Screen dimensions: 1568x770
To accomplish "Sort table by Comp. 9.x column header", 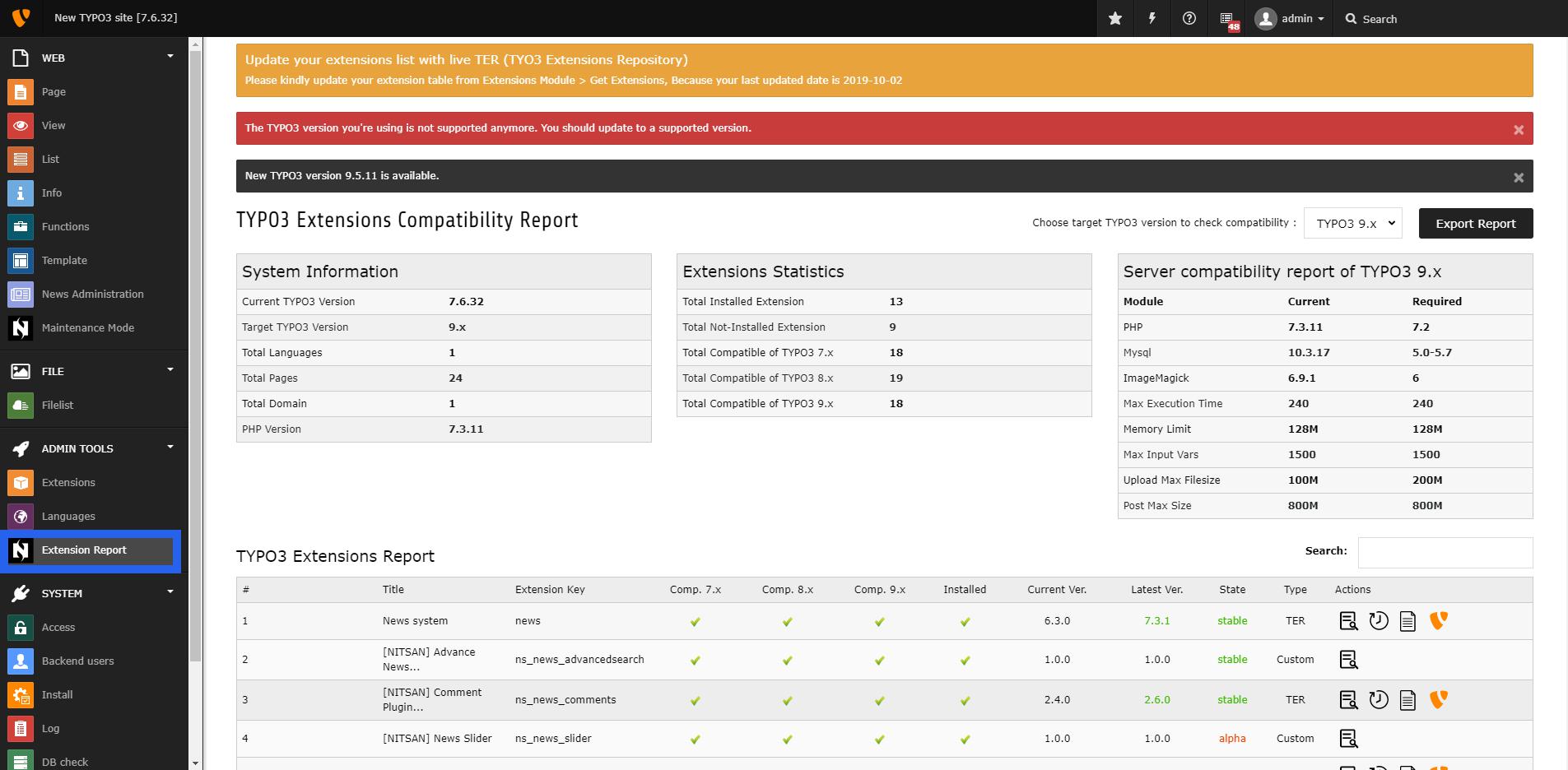I will pos(880,590).
